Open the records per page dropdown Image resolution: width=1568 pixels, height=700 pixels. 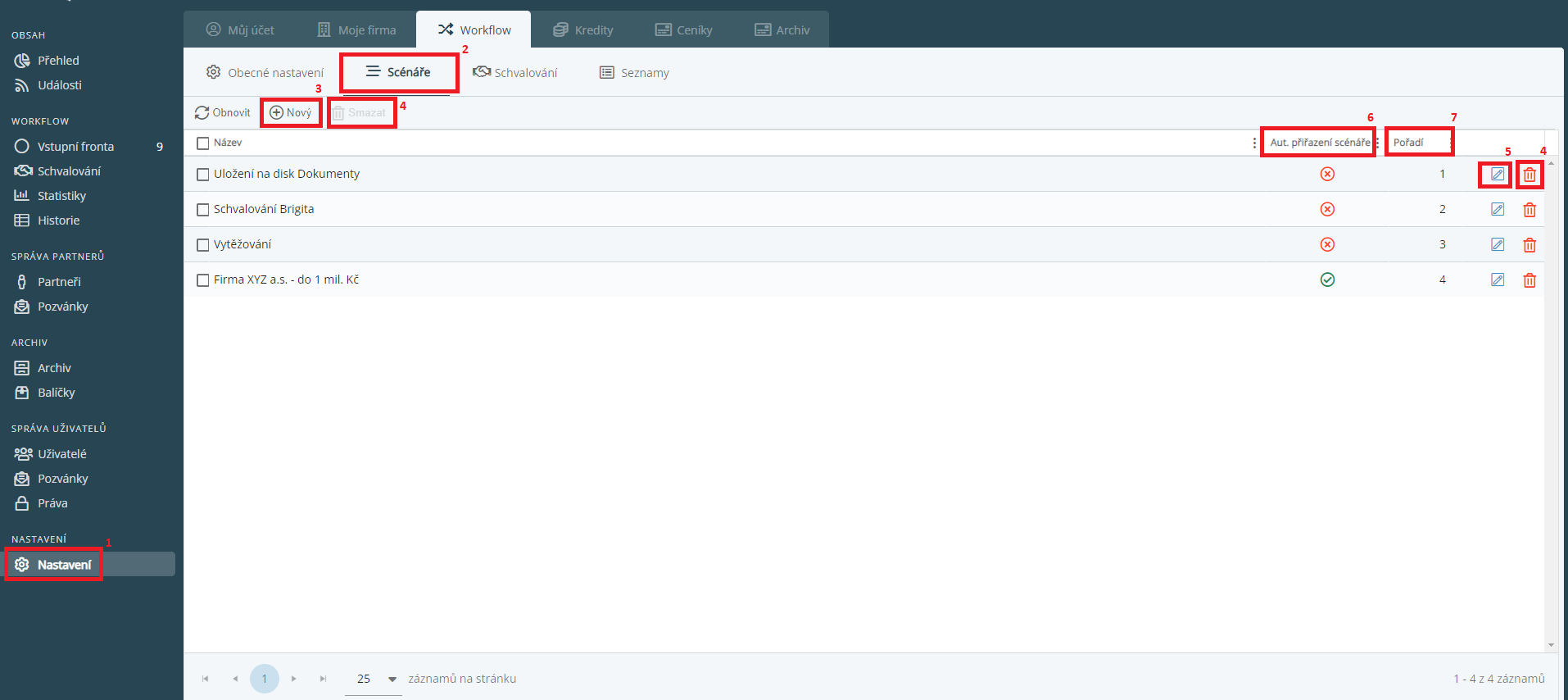pyautogui.click(x=392, y=679)
